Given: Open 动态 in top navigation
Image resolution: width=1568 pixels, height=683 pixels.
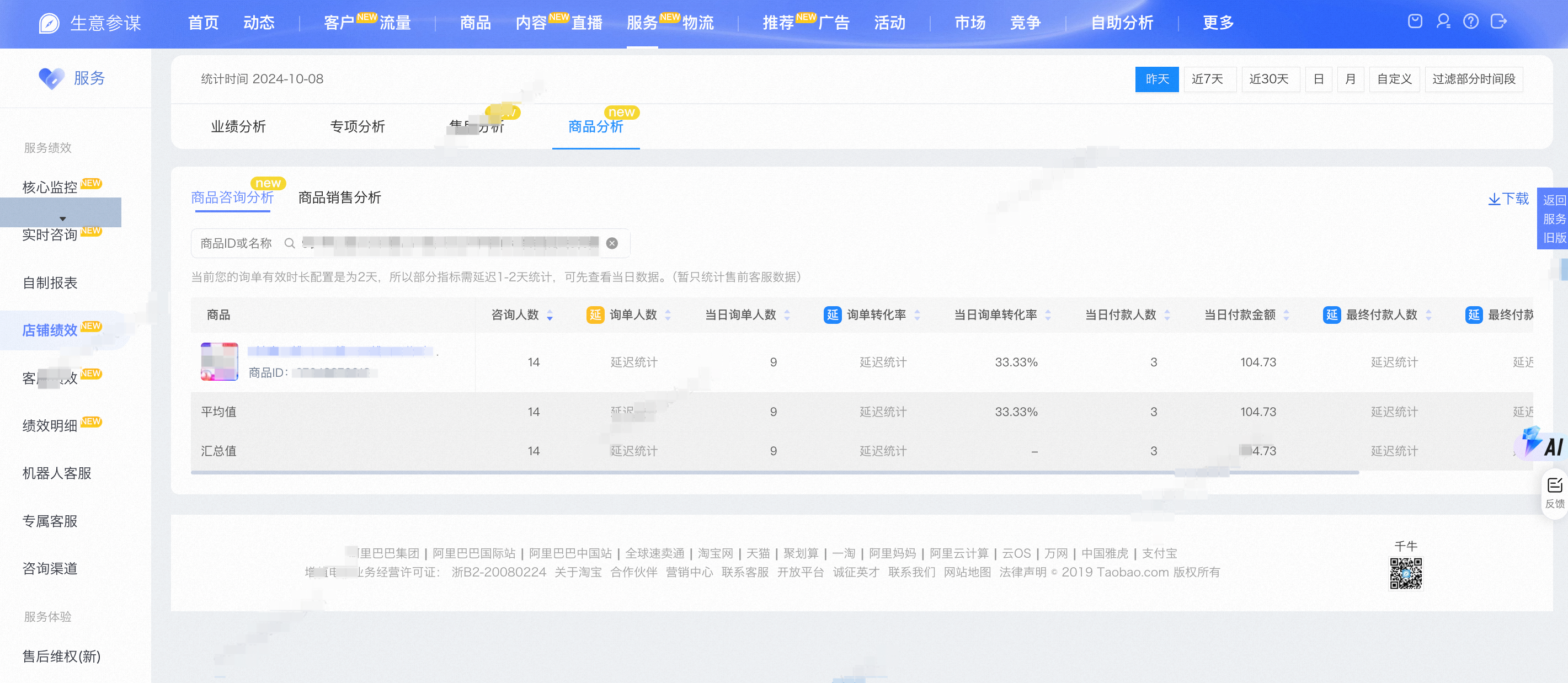Looking at the screenshot, I should click(x=259, y=23).
